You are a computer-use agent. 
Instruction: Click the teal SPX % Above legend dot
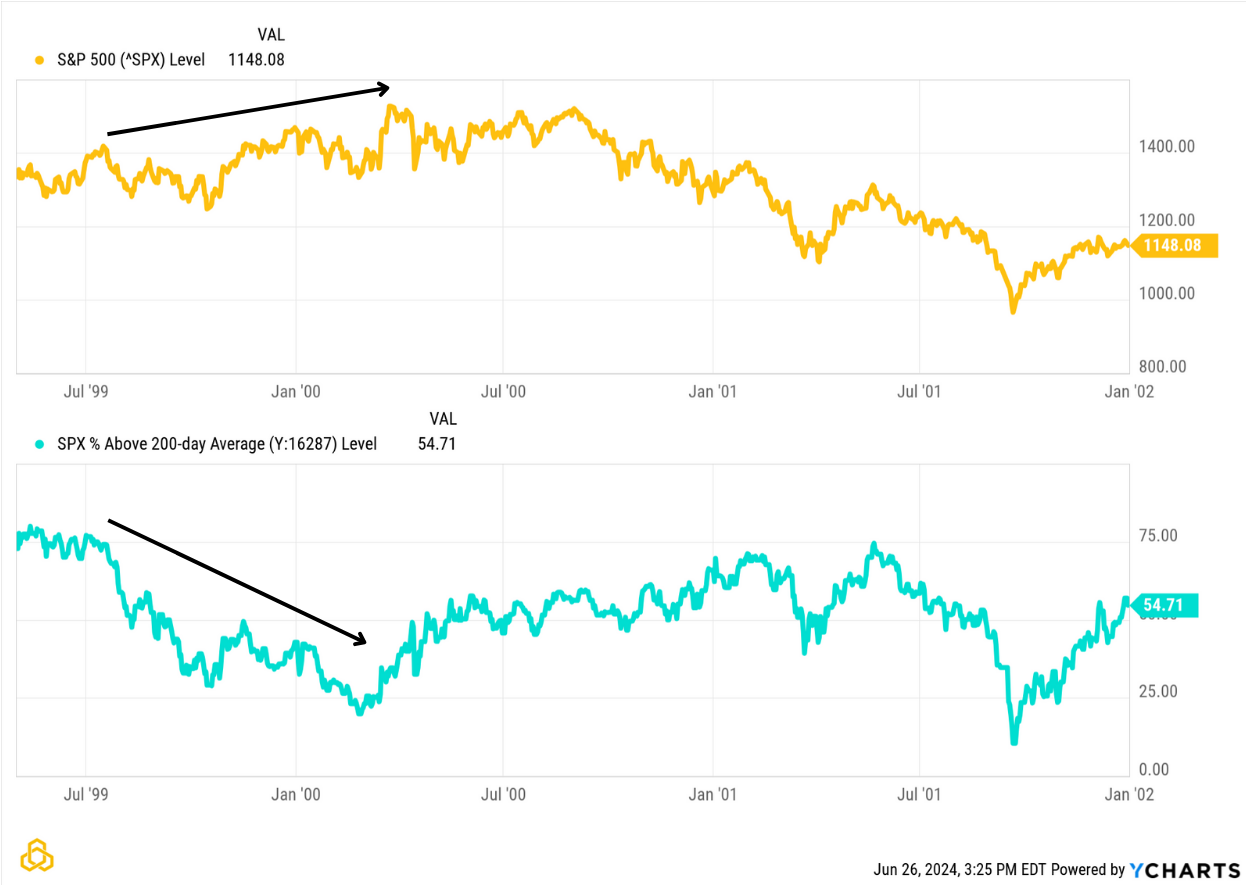coord(40,444)
